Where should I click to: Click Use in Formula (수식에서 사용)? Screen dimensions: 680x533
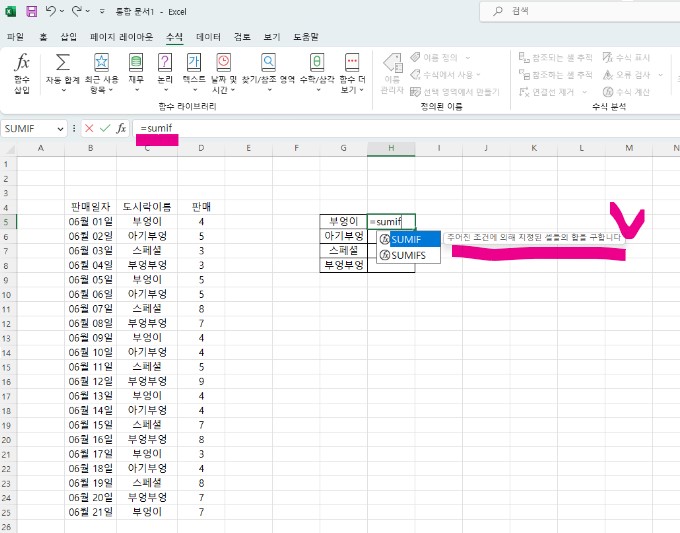click(x=445, y=75)
